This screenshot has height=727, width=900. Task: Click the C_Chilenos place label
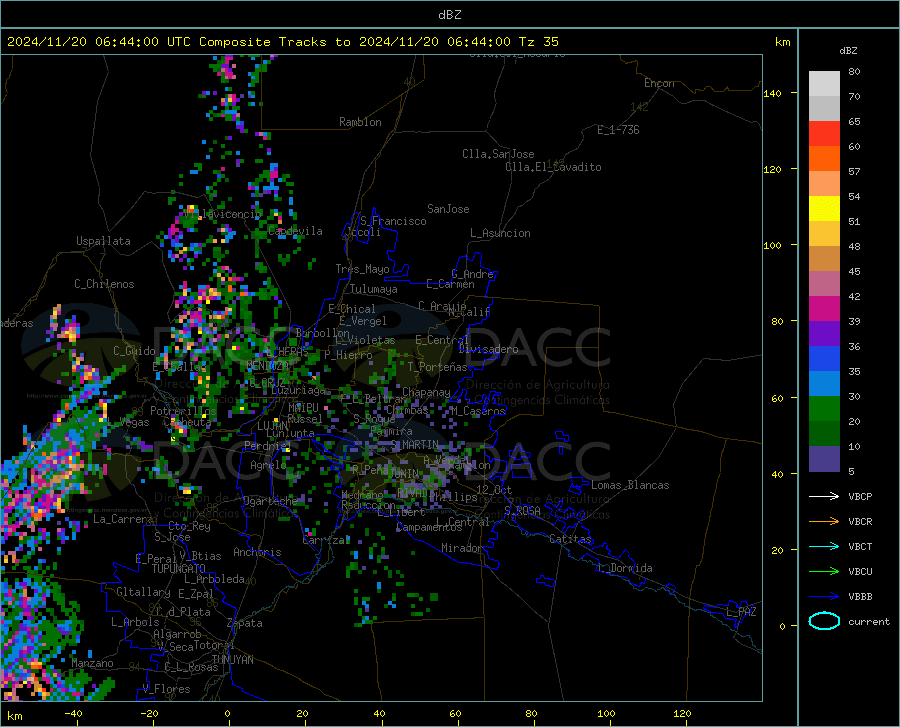click(x=104, y=284)
